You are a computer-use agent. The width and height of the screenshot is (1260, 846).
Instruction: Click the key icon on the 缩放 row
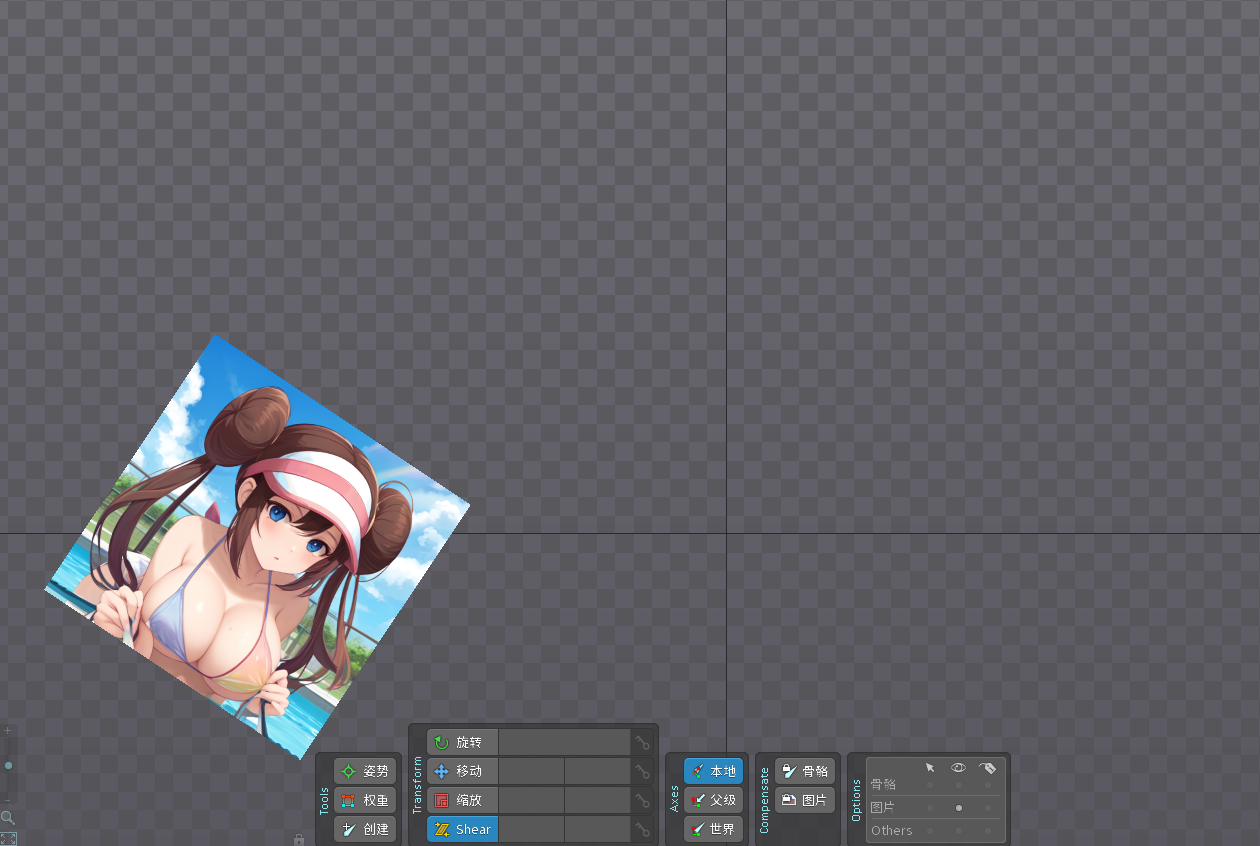coord(643,800)
